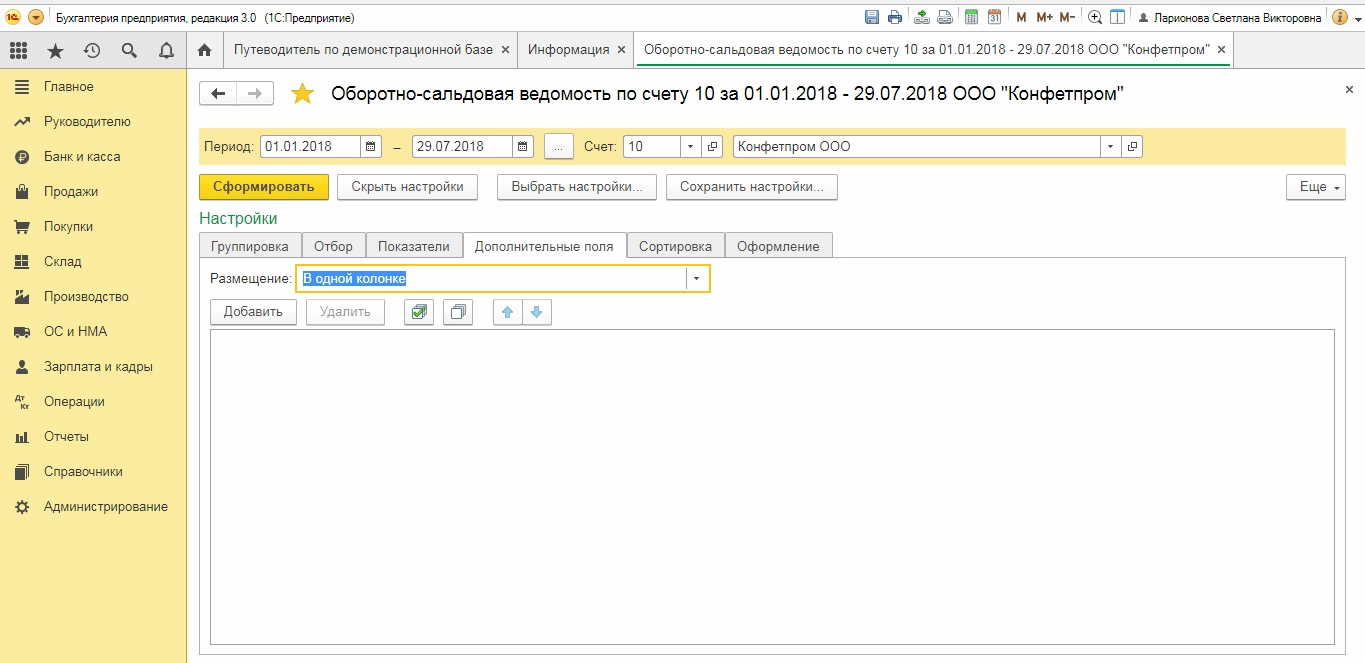Image resolution: width=1365 pixels, height=663 pixels.
Task: Click the print icon in title bar
Action: pos(894,17)
